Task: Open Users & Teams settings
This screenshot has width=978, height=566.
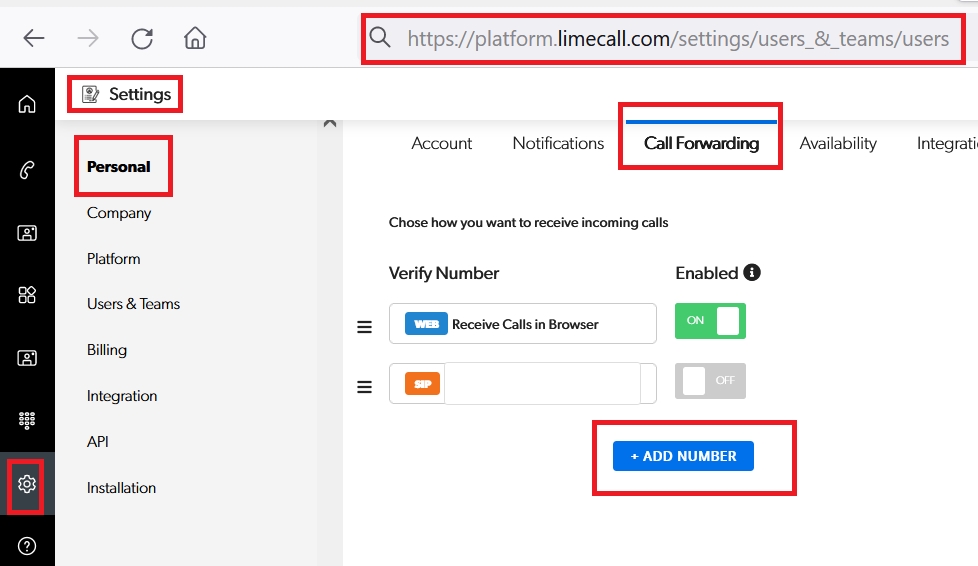Action: (x=133, y=304)
